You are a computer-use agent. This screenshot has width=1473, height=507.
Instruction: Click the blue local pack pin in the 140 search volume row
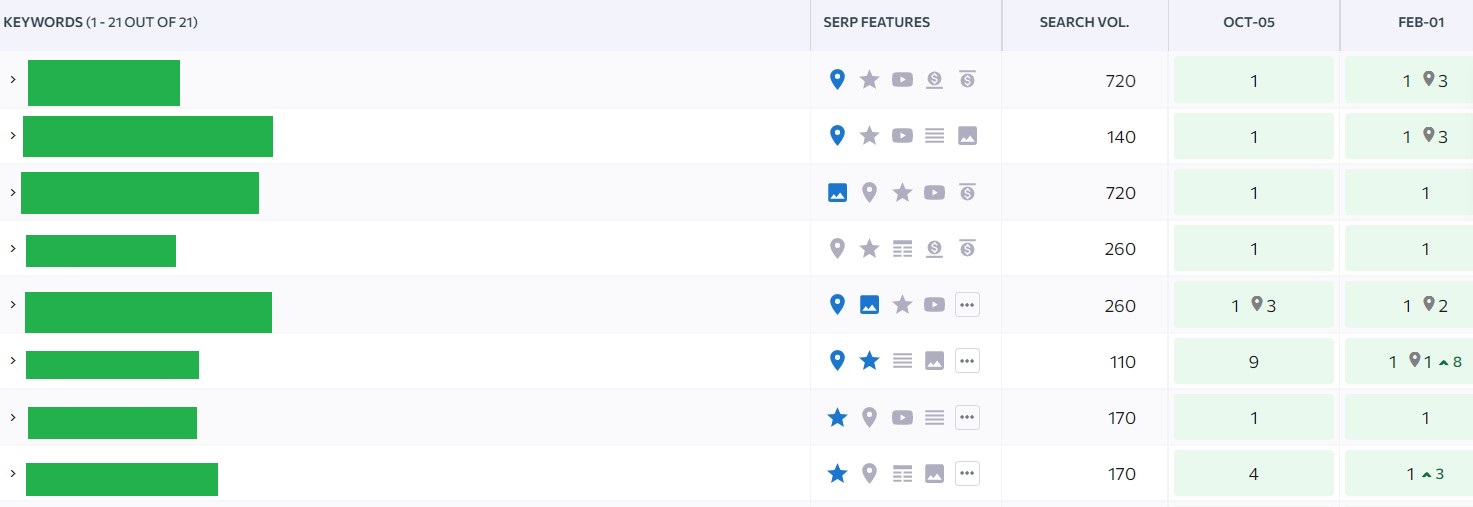click(838, 136)
